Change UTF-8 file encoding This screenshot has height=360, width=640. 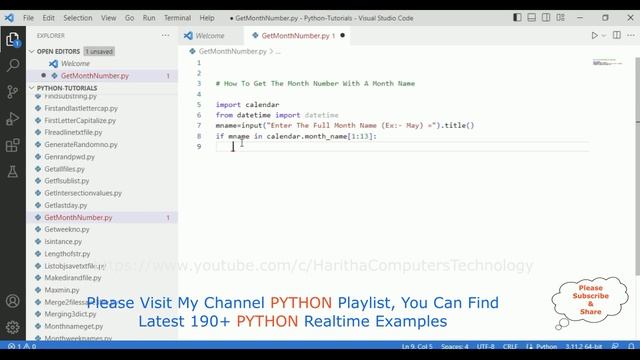(486, 346)
